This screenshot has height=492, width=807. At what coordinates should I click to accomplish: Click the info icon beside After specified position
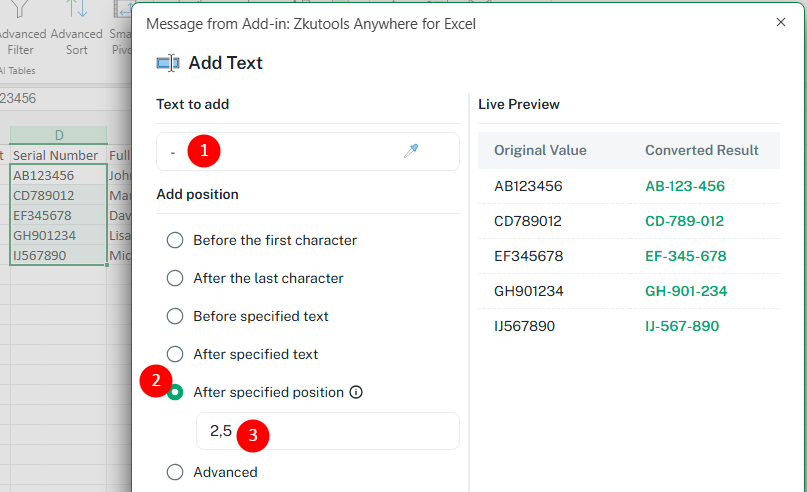pyautogui.click(x=356, y=392)
